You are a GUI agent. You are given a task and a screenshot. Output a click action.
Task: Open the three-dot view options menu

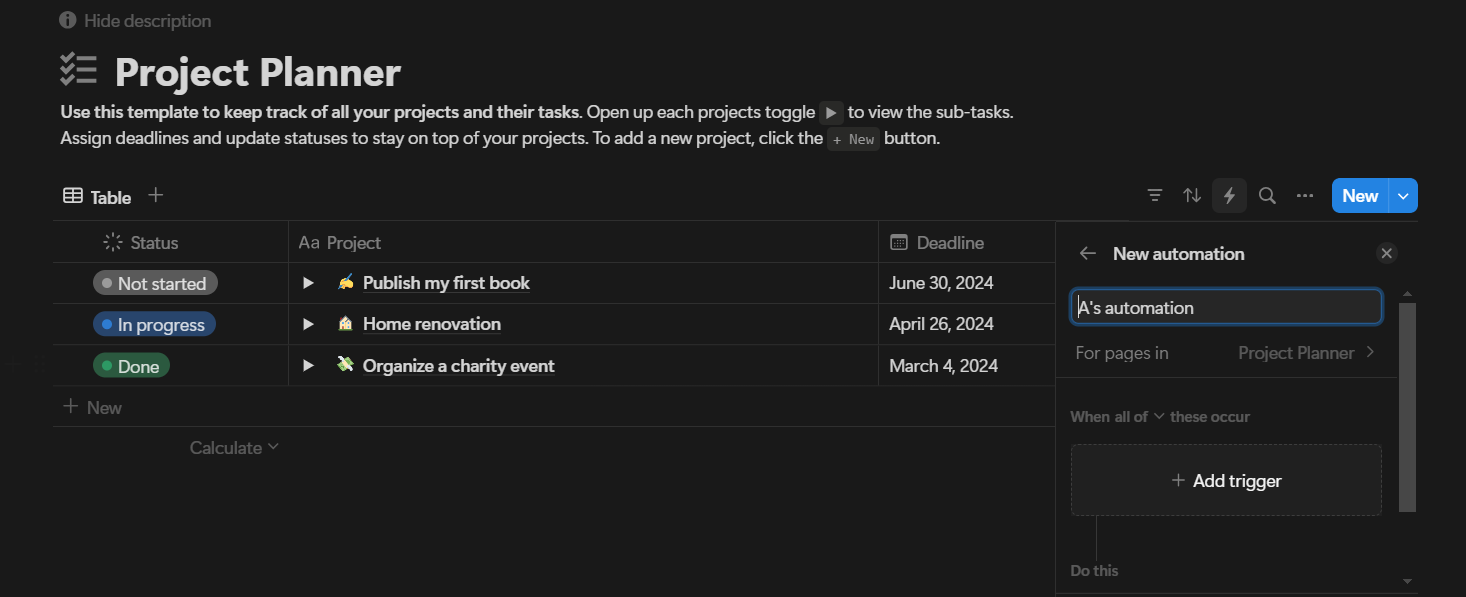coord(1305,196)
